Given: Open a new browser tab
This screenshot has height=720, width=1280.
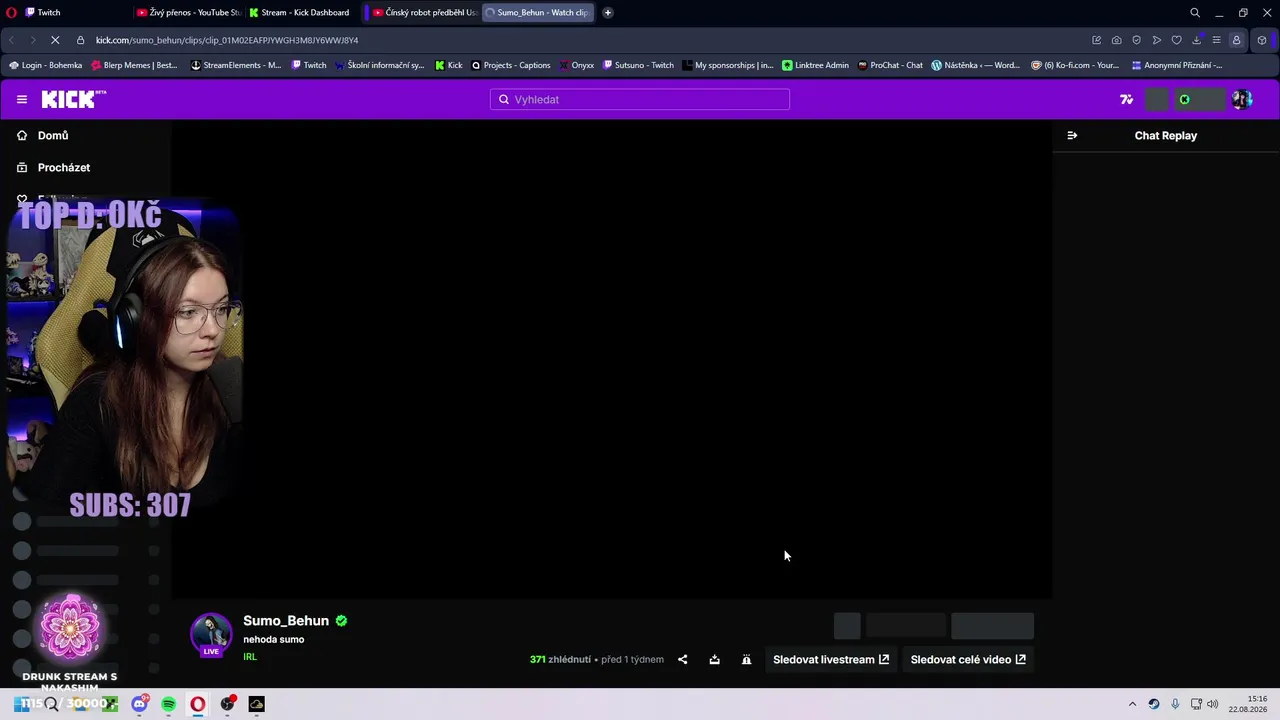Looking at the screenshot, I should click(608, 13).
